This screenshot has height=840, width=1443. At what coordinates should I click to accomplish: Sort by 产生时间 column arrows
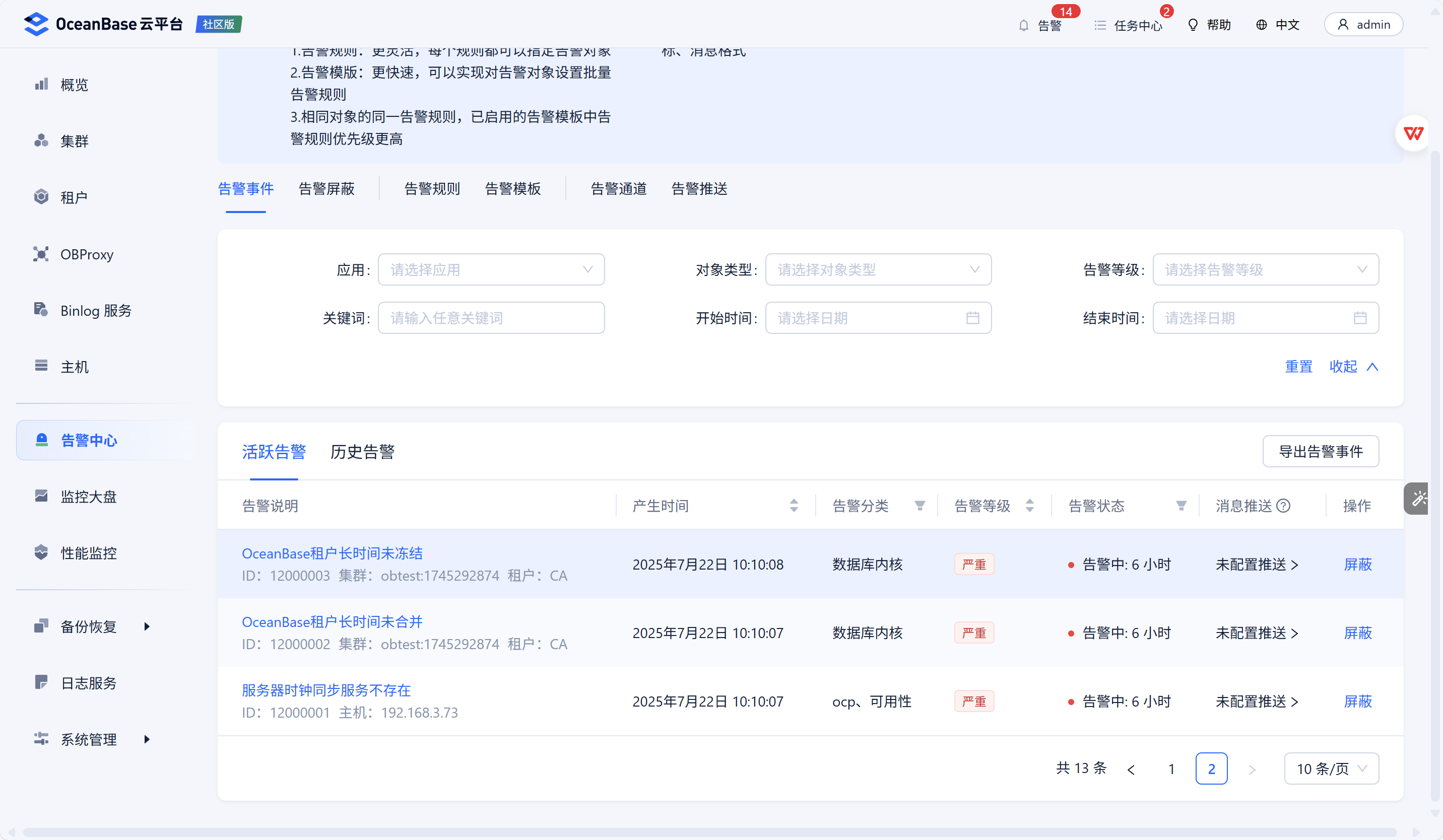tap(794, 505)
